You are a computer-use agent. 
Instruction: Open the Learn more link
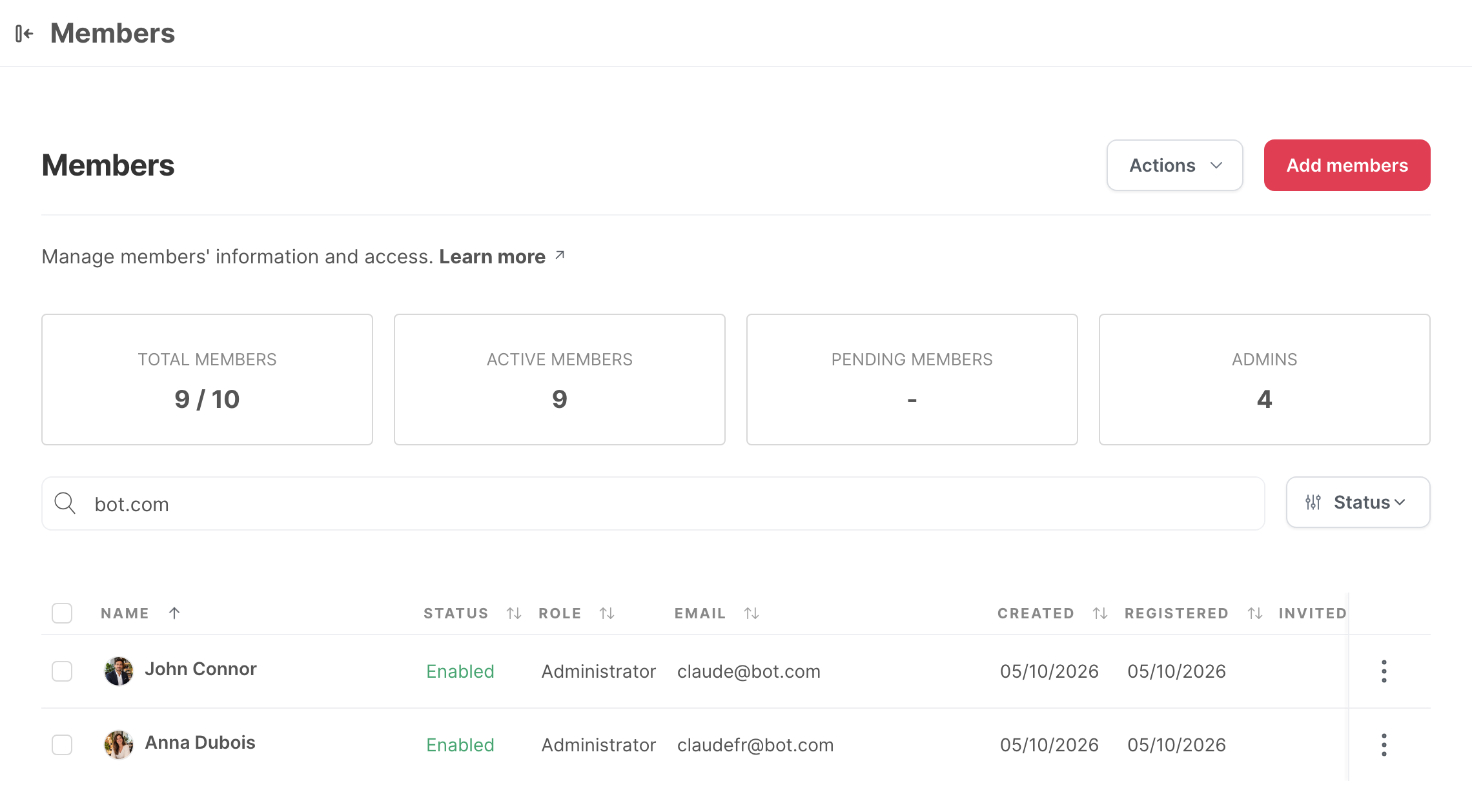pyautogui.click(x=492, y=256)
